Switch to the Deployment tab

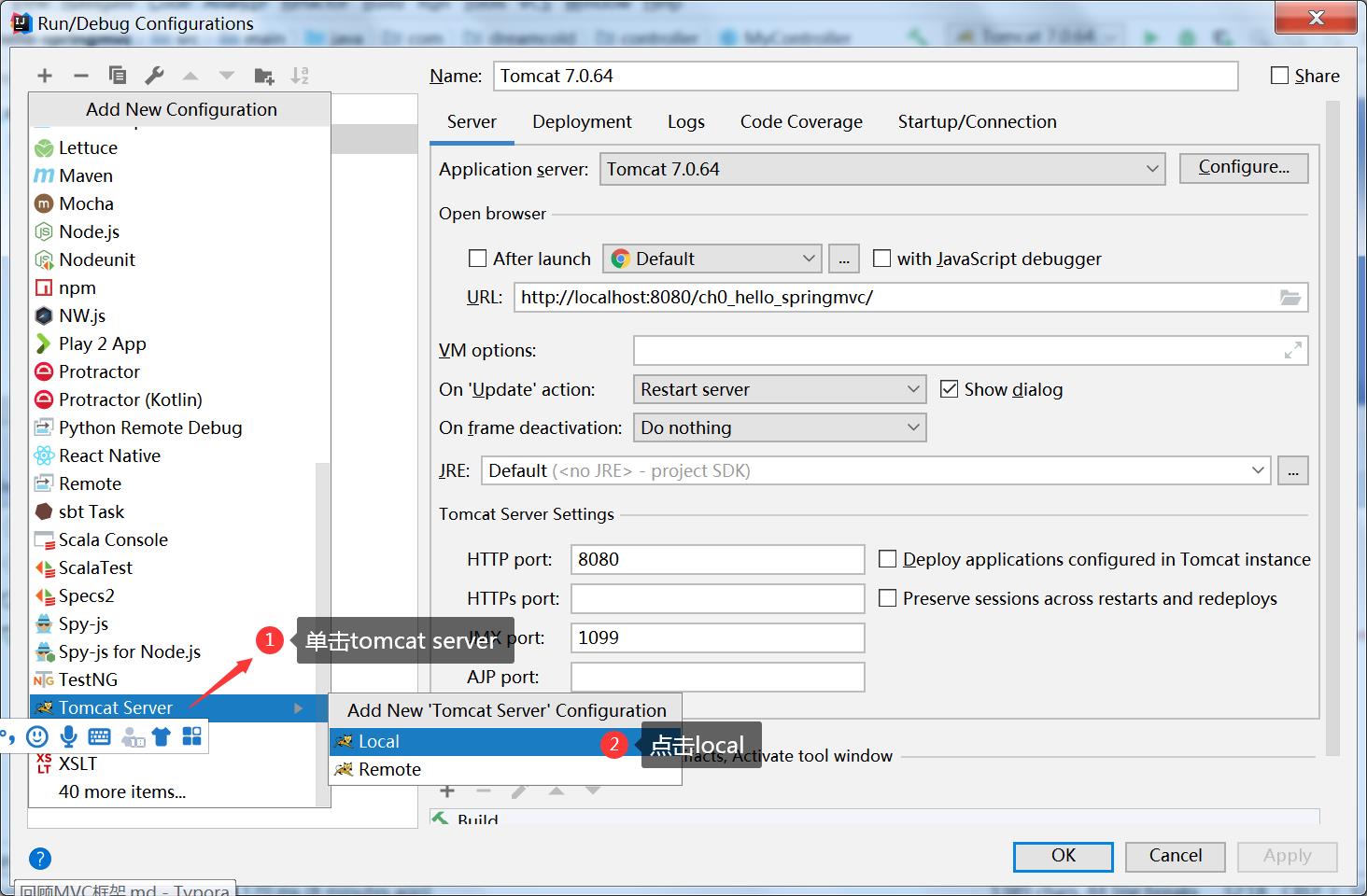[582, 121]
